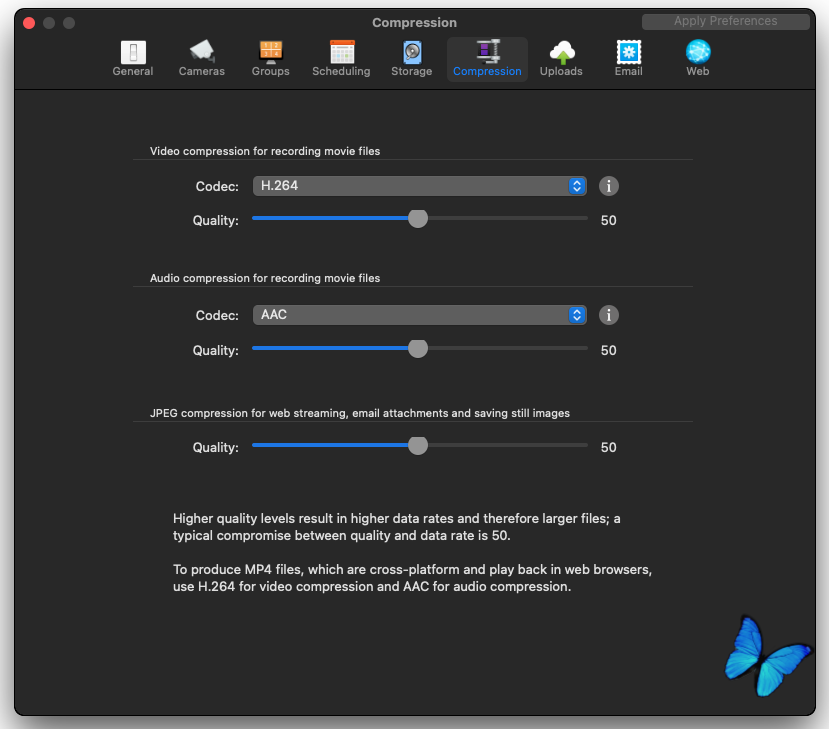Image resolution: width=829 pixels, height=729 pixels.
Task: Click the JPEG compression section heading
Action: pos(360,413)
